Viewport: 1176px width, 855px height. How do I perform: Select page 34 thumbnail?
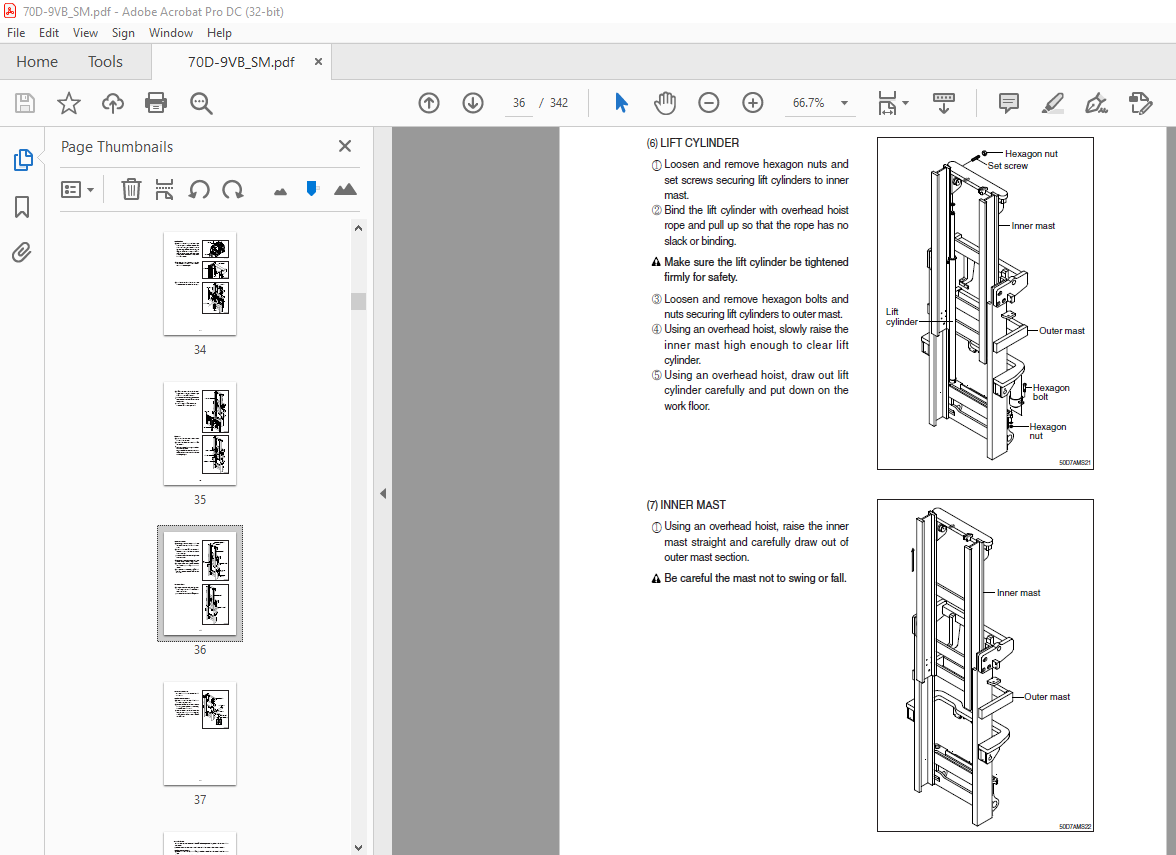200,284
